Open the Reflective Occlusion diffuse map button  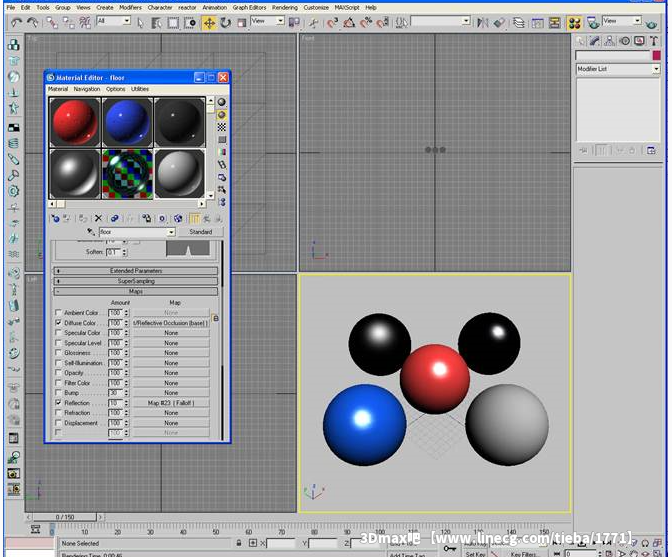(x=171, y=323)
